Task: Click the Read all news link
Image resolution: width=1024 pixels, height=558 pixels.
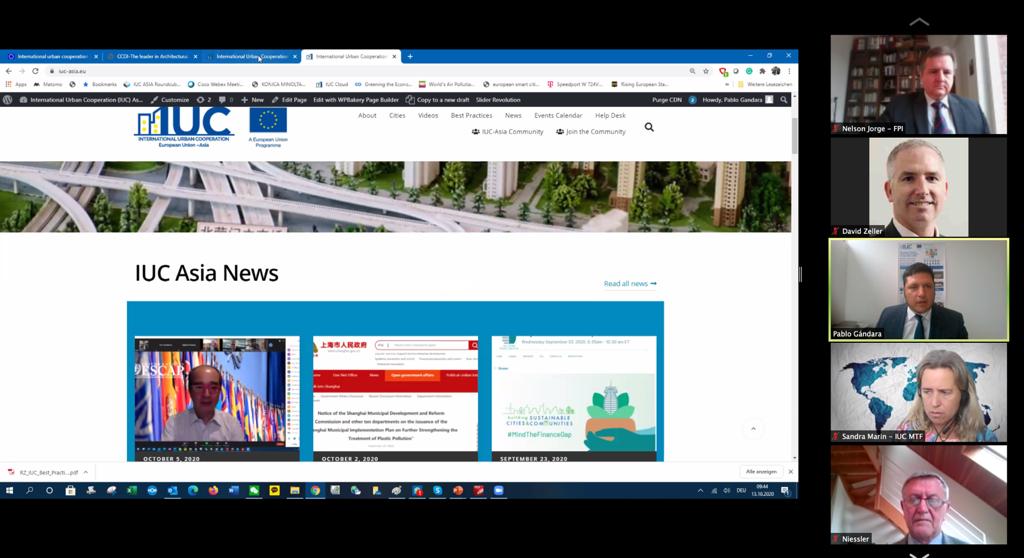Action: (x=630, y=284)
